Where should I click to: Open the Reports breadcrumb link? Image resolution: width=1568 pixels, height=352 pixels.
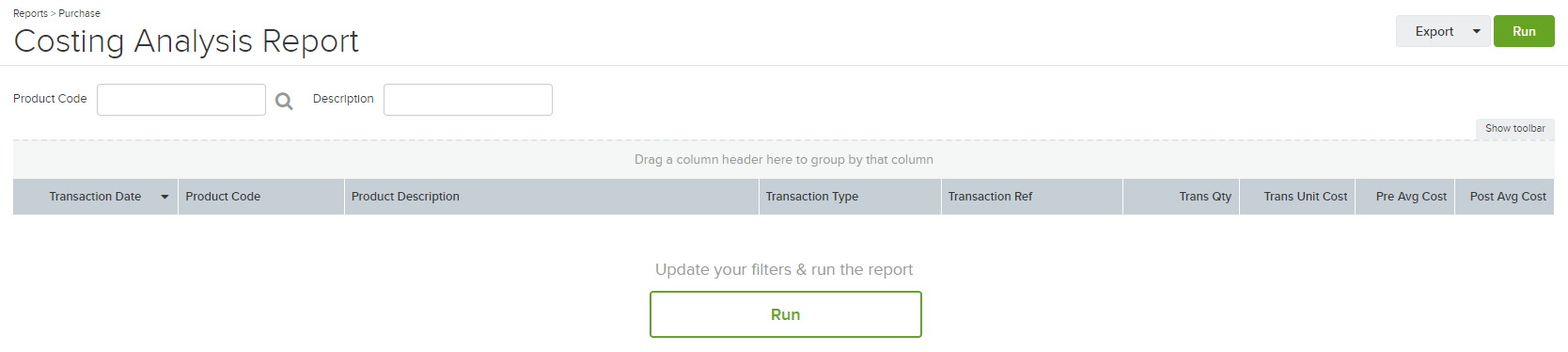(x=30, y=13)
